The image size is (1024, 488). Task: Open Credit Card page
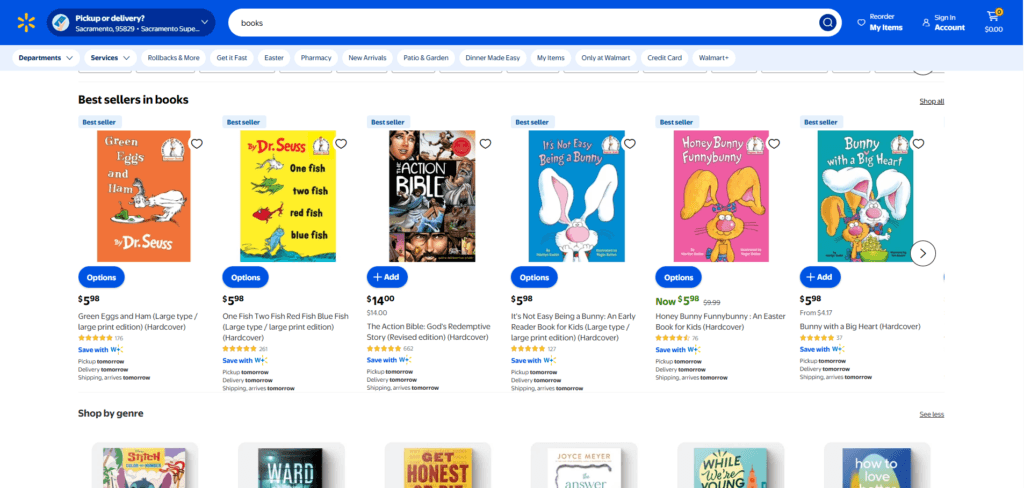pyautogui.click(x=664, y=58)
